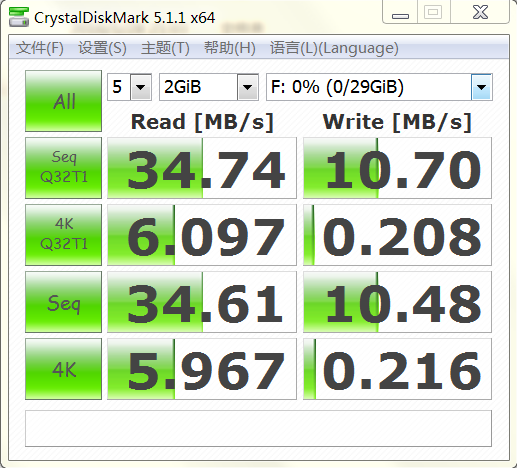517x468 pixels.
Task: Click the empty comment field at the bottom
Action: (x=258, y=428)
